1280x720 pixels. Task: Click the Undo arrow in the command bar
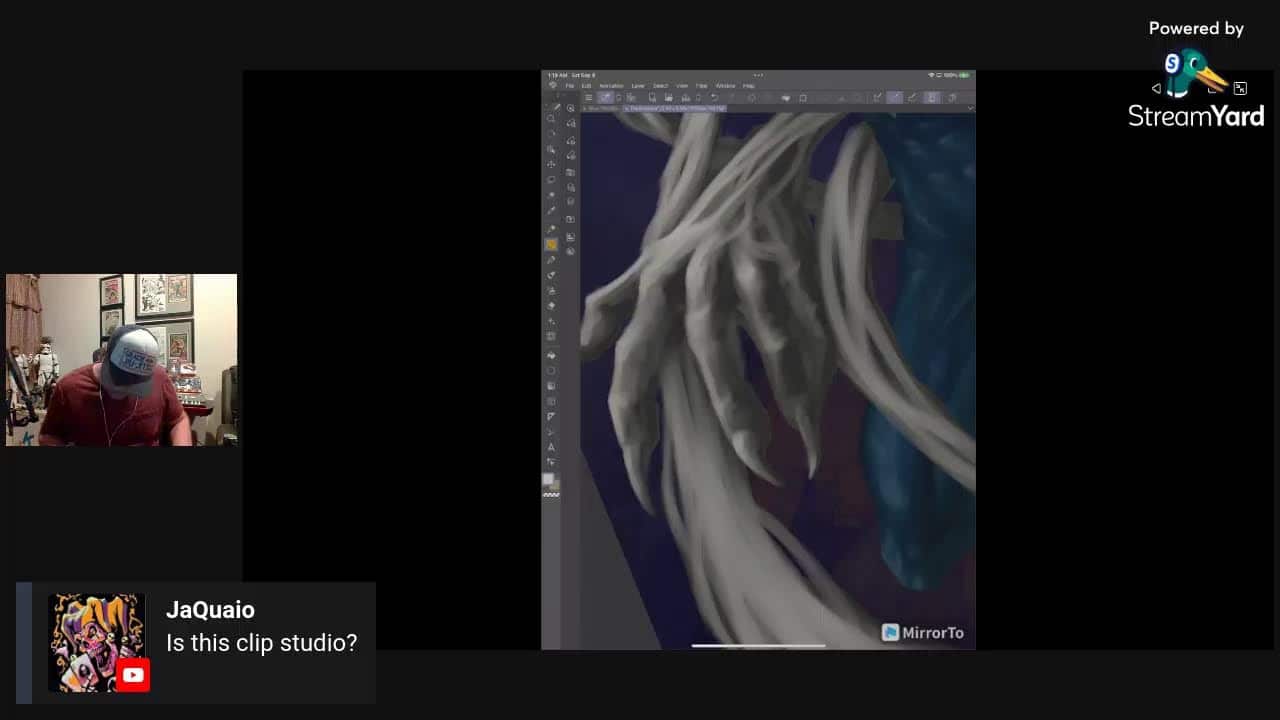(x=713, y=98)
